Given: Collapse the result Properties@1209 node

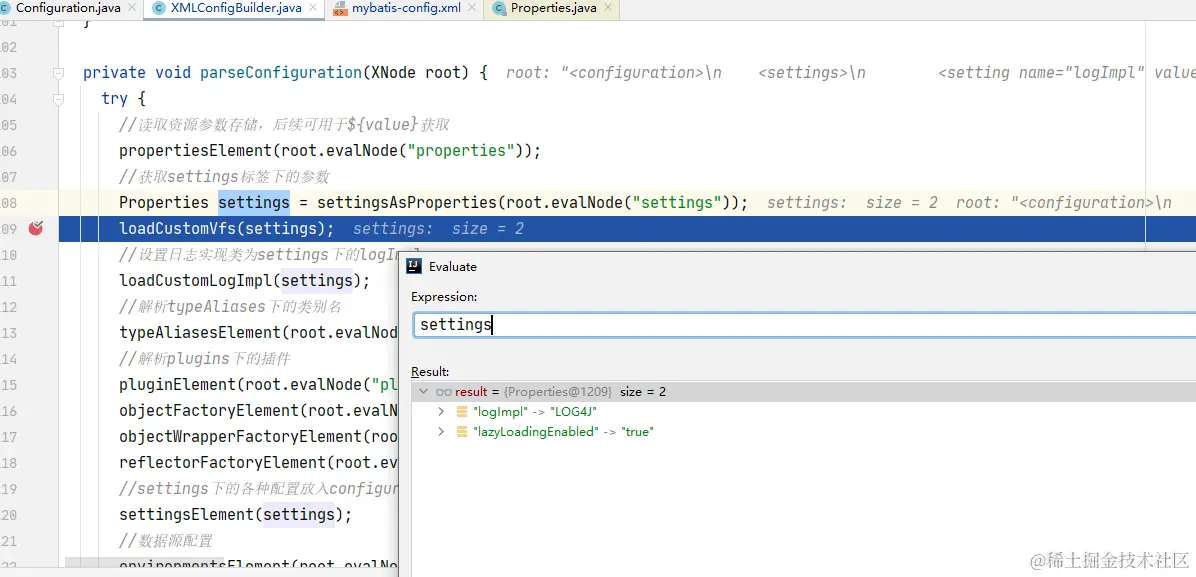Looking at the screenshot, I should pyautogui.click(x=424, y=392).
